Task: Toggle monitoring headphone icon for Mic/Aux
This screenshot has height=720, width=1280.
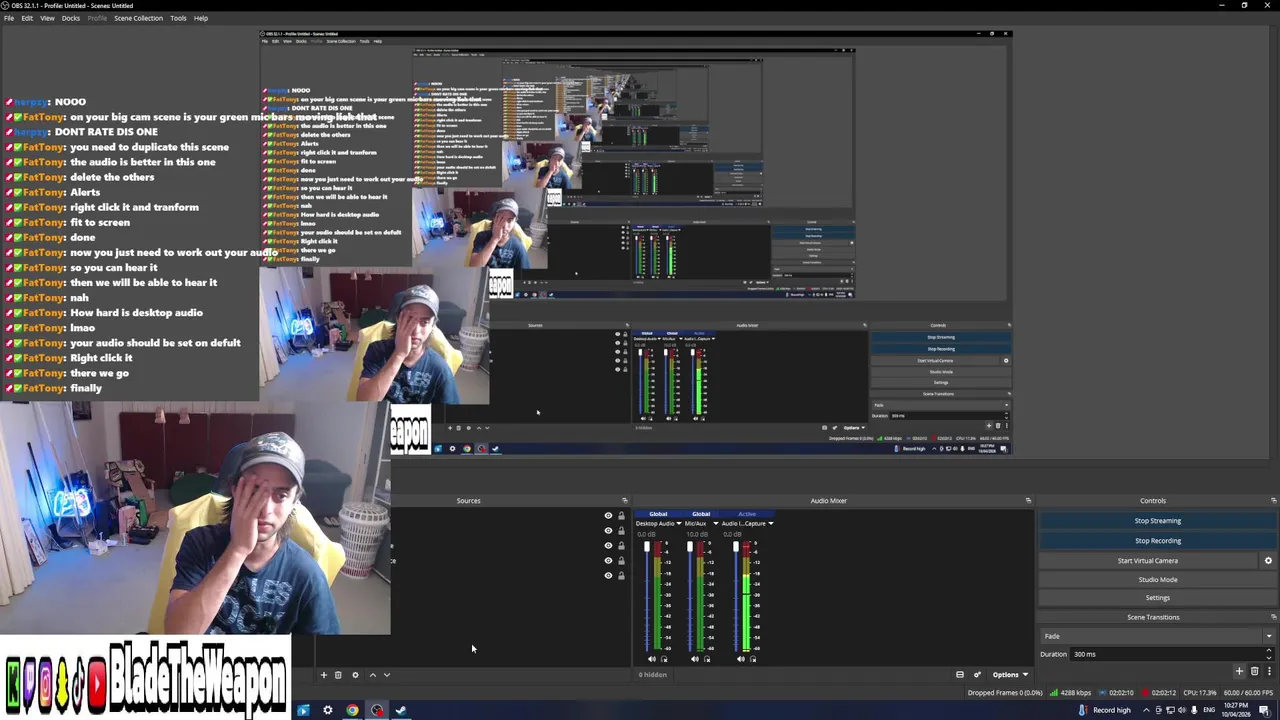Action: pos(707,659)
